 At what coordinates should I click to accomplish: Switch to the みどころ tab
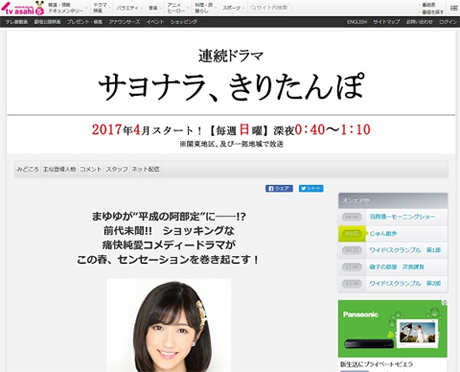click(x=28, y=169)
